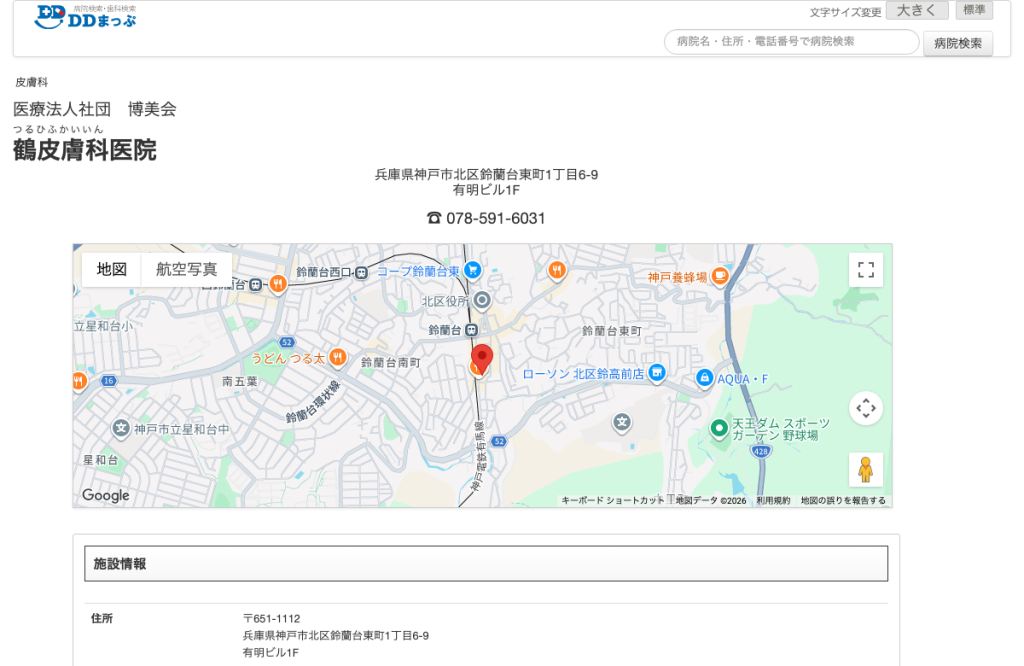Select the Street View pegman
This screenshot has height=666, width=1024.
(x=866, y=469)
